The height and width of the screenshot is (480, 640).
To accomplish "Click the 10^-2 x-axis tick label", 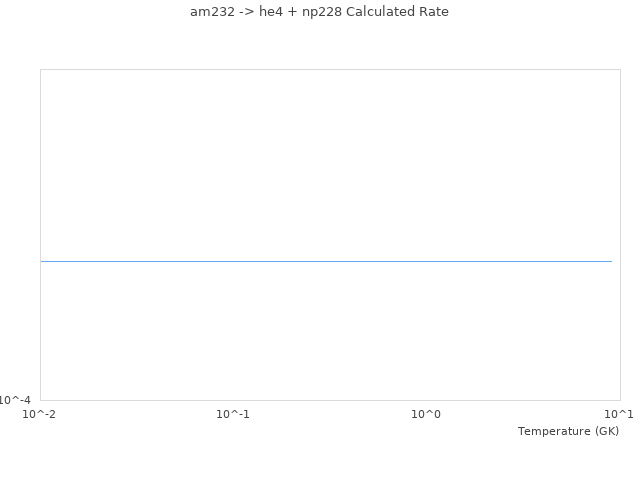I will point(40,414).
